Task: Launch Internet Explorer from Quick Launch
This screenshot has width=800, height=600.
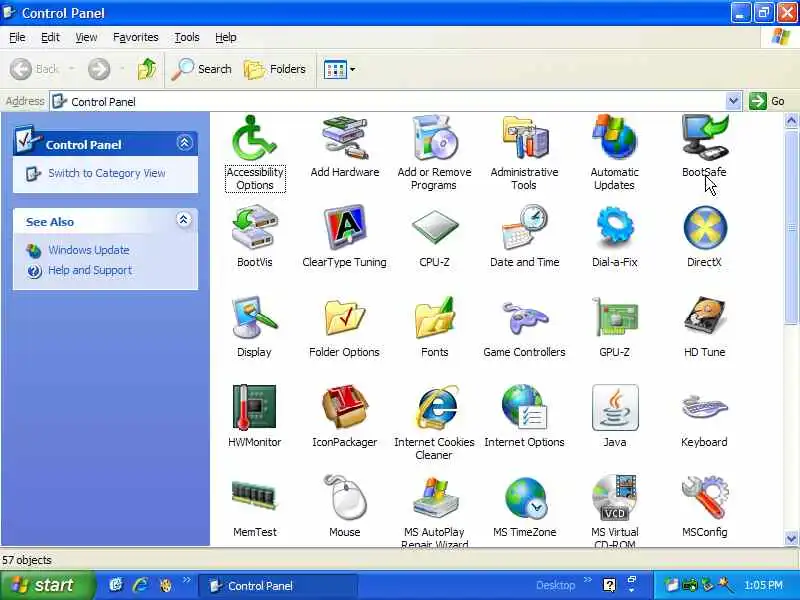Action: [x=140, y=585]
